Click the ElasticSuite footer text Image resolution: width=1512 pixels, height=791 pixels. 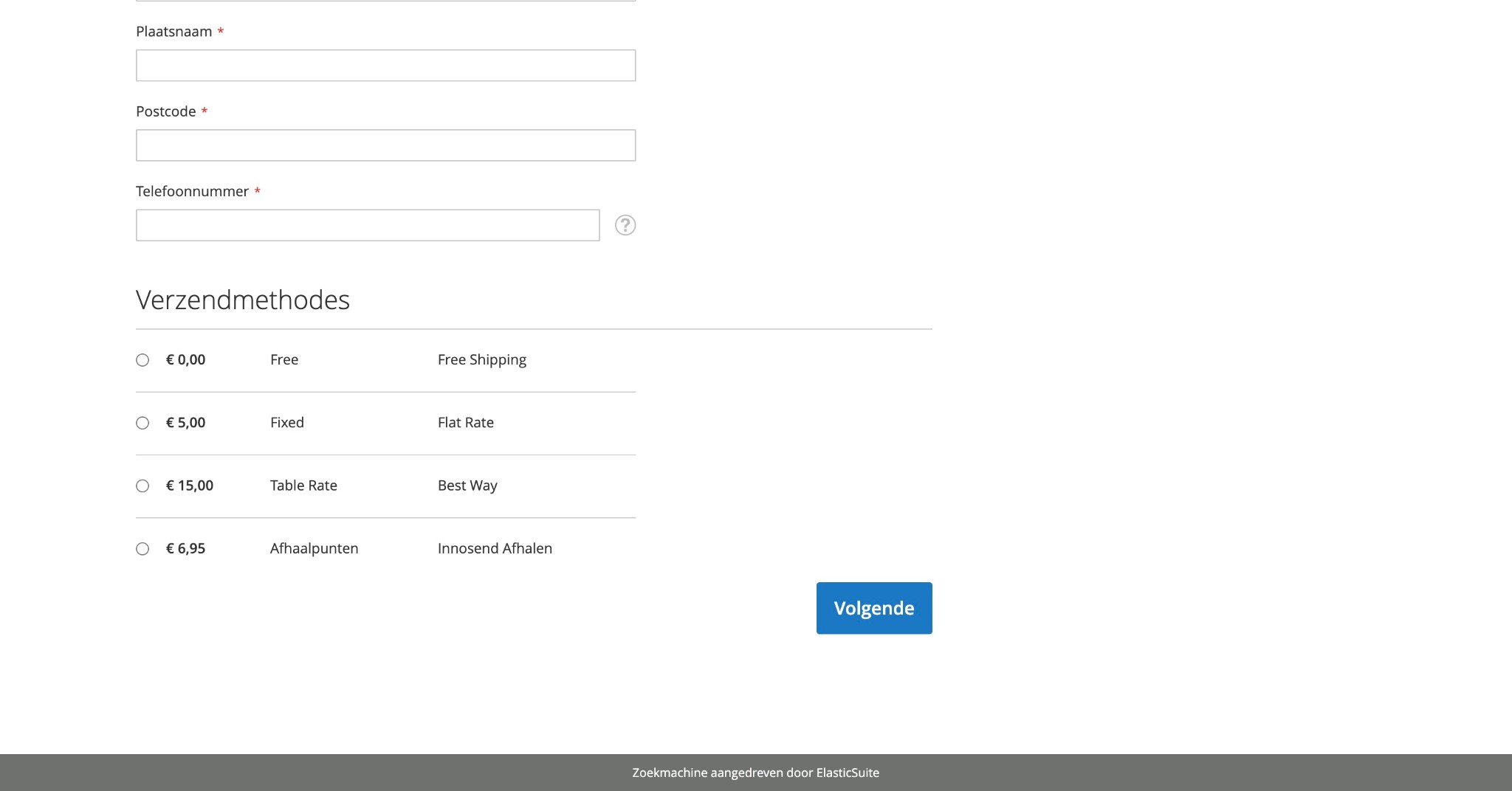pos(755,772)
